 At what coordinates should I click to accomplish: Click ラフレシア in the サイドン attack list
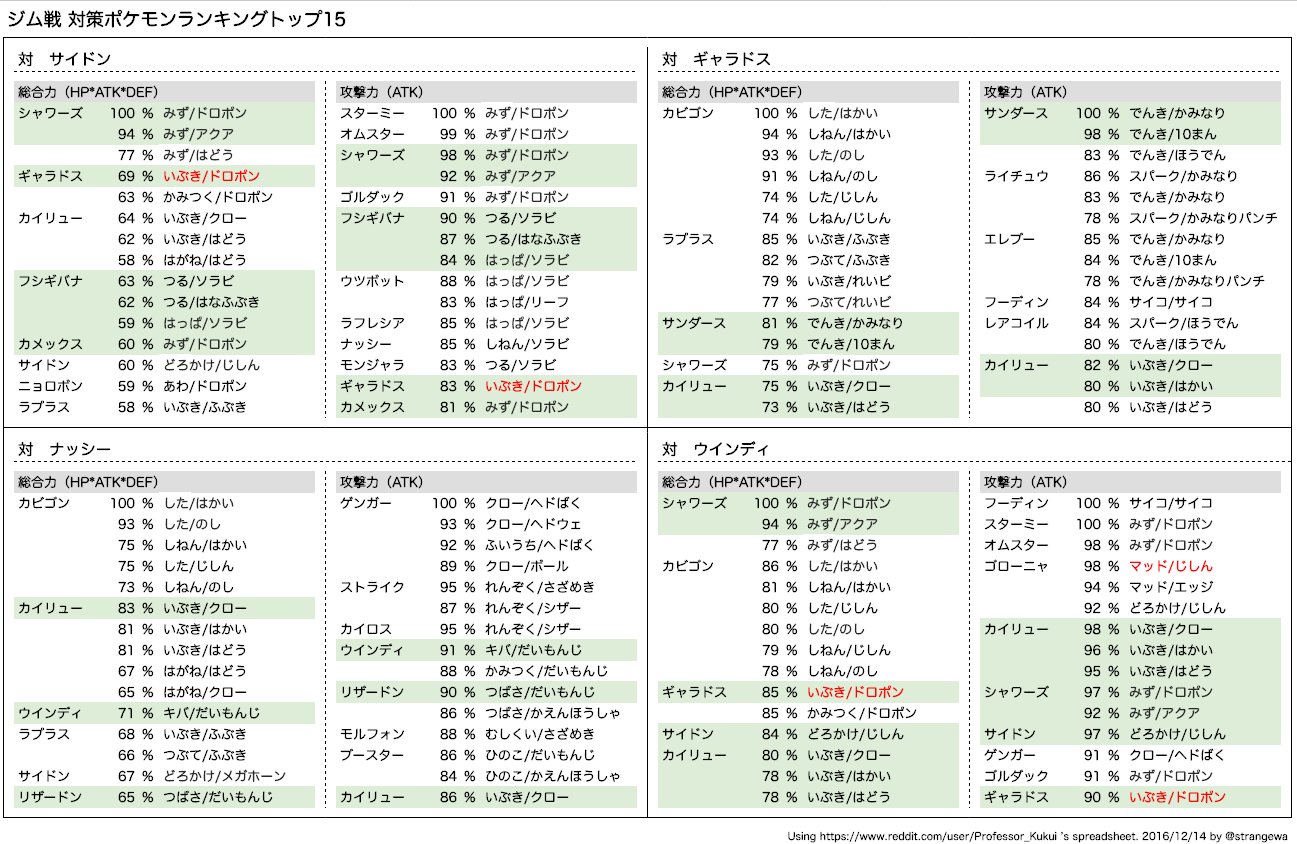coord(372,323)
